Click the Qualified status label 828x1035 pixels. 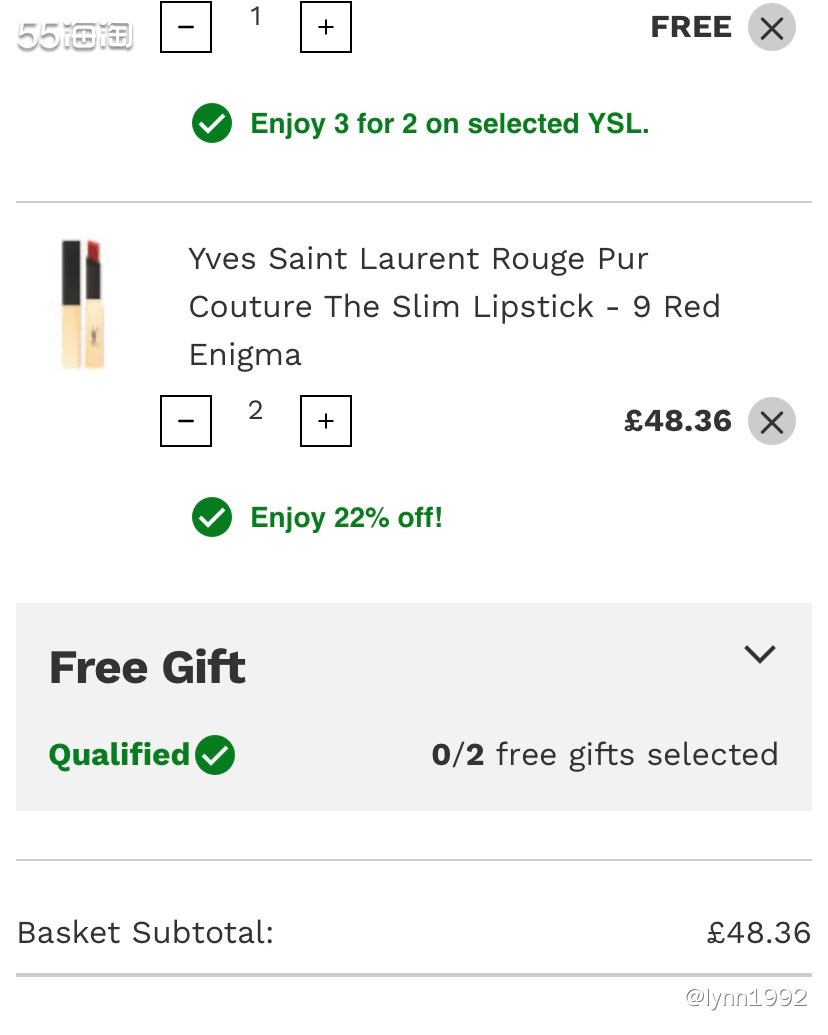[119, 755]
